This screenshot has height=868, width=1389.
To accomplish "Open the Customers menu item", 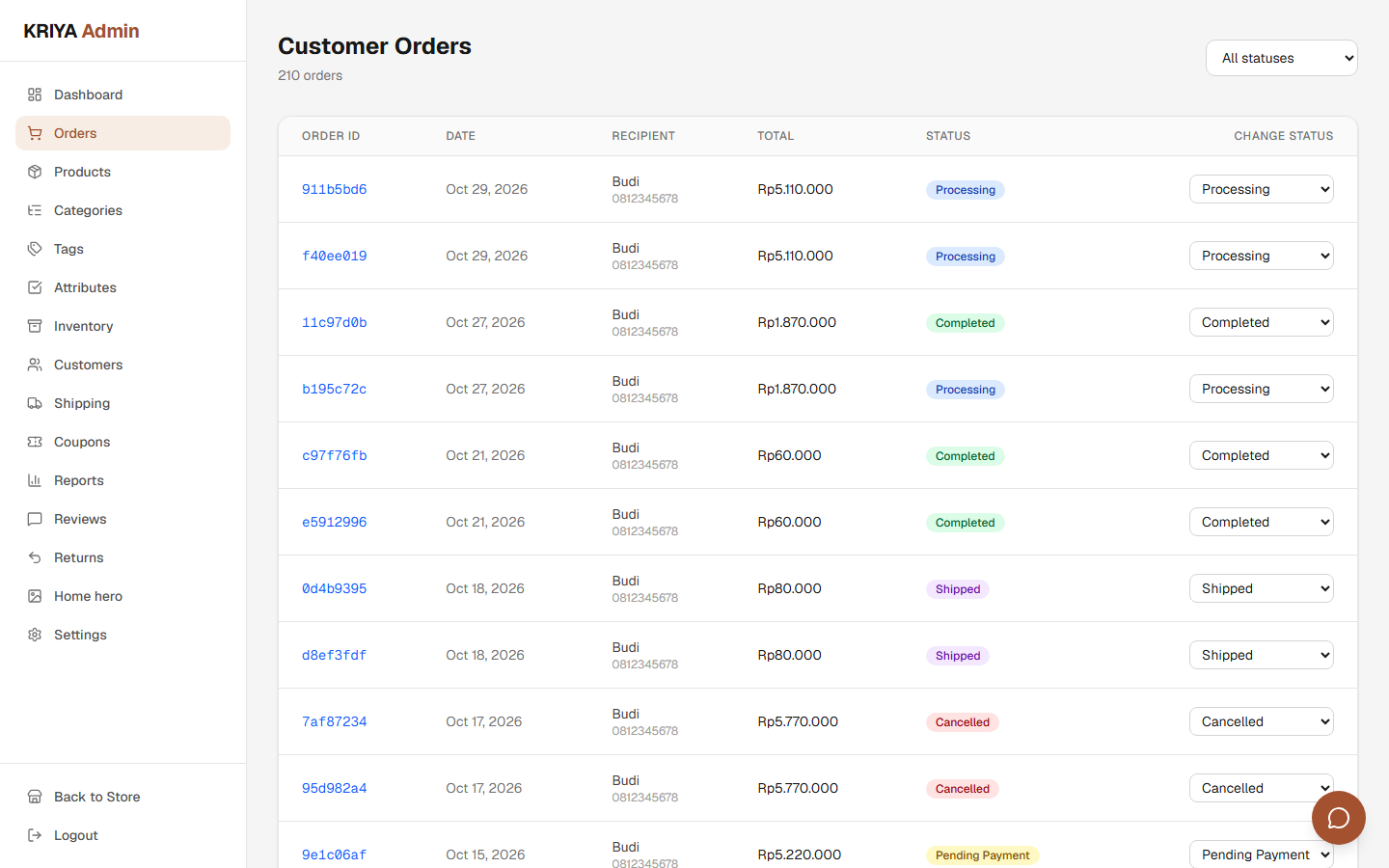I will [123, 365].
